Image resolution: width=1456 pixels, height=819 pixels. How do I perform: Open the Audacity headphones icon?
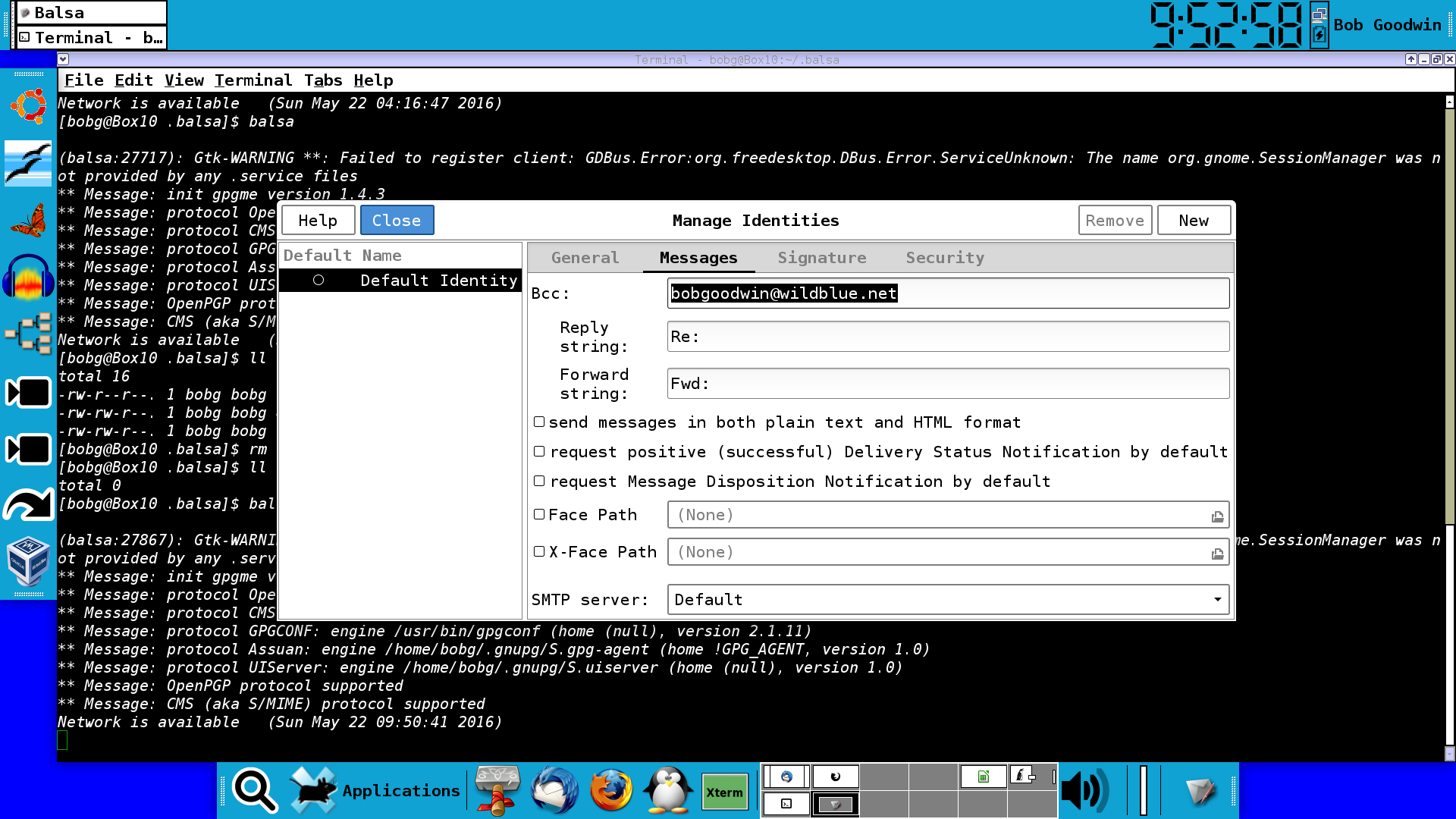28,278
